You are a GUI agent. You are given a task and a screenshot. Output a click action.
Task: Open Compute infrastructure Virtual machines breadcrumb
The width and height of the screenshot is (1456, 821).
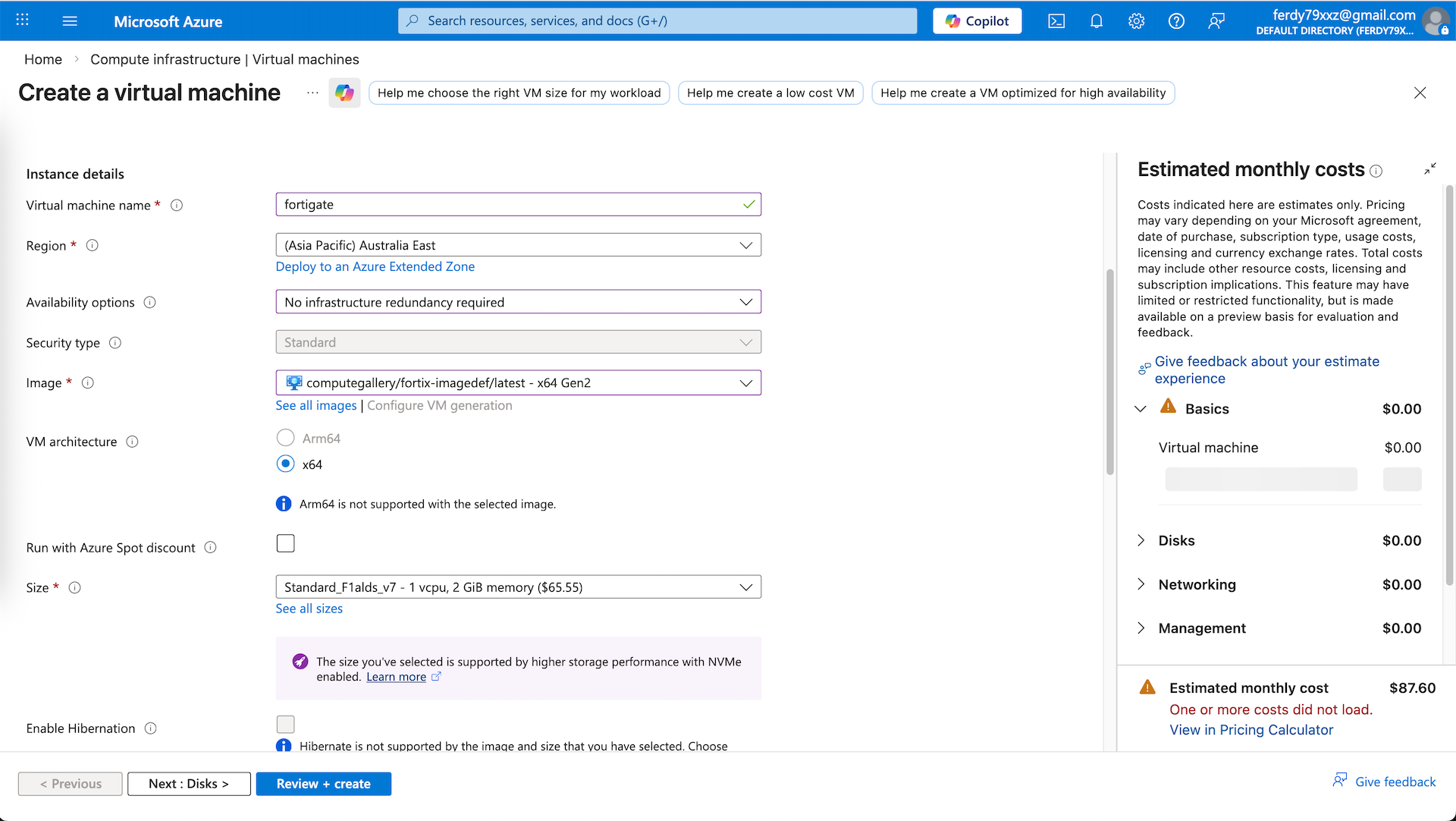[x=224, y=59]
